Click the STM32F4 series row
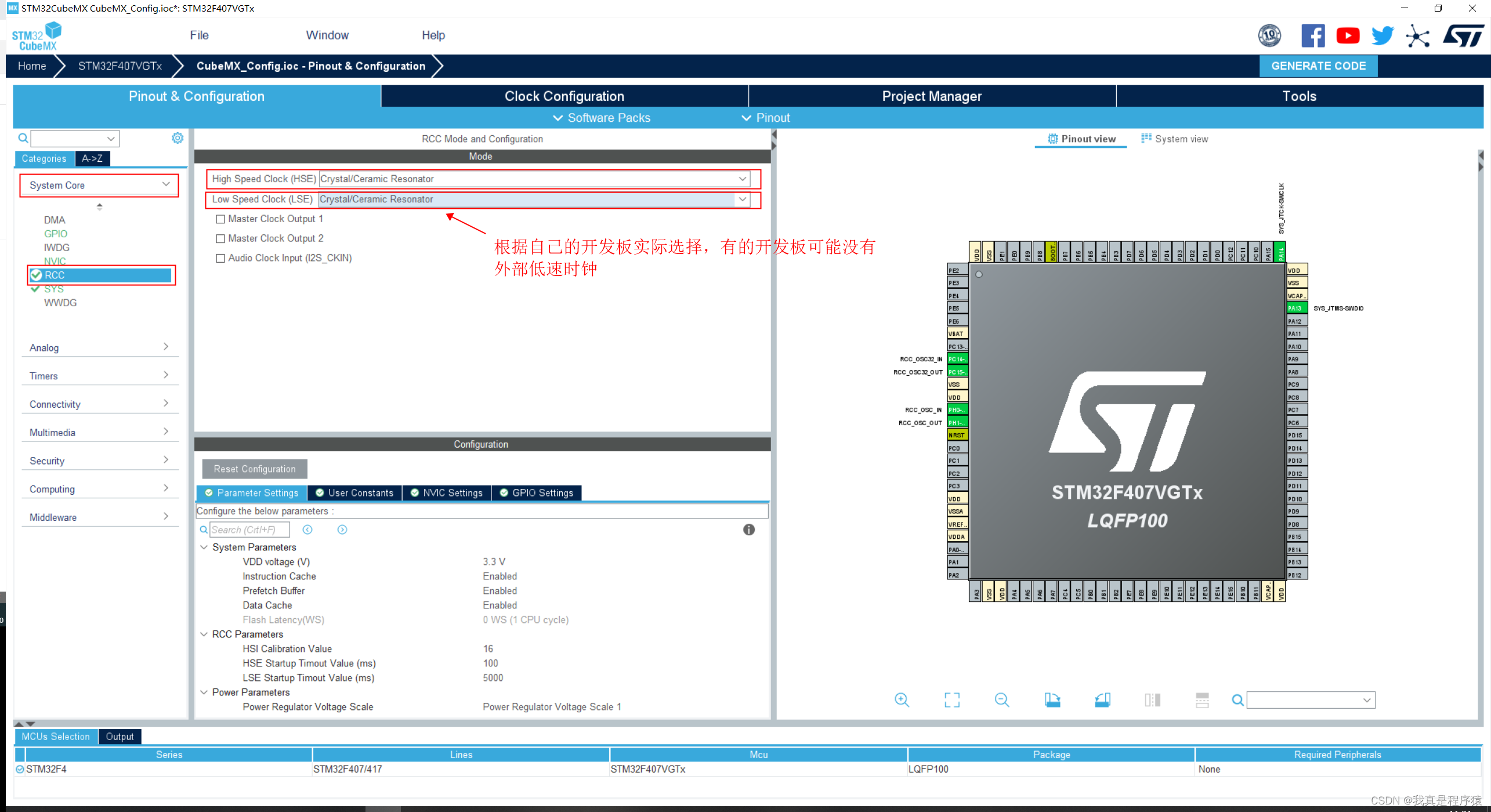 click(x=747, y=769)
